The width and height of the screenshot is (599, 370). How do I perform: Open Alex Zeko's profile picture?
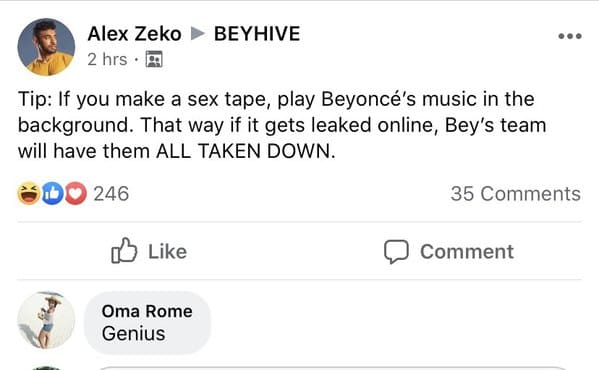[46, 47]
